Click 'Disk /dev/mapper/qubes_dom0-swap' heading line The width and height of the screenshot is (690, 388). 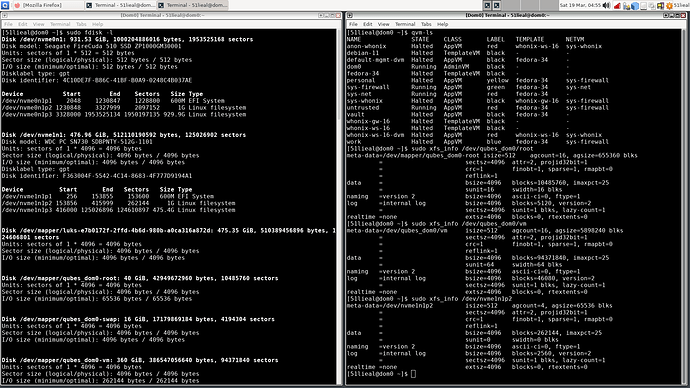tap(138, 319)
